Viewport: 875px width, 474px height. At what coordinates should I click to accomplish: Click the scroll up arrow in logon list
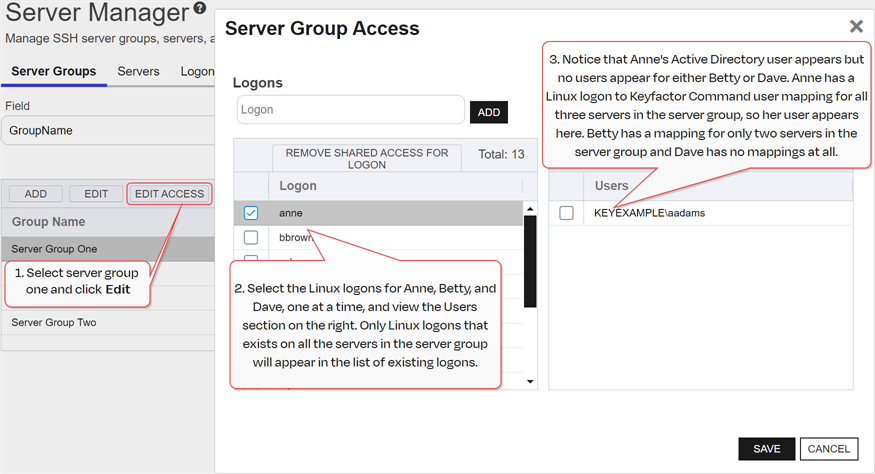tap(530, 208)
